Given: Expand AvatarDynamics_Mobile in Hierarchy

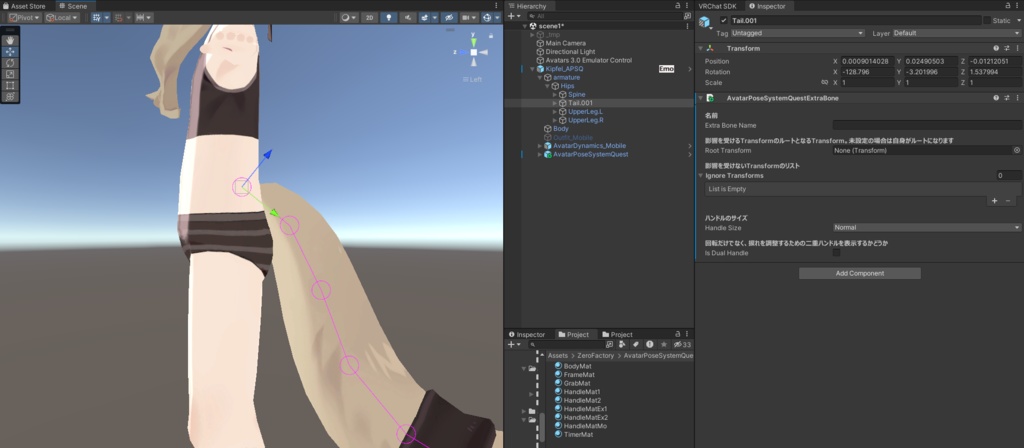Looking at the screenshot, I should click(539, 146).
